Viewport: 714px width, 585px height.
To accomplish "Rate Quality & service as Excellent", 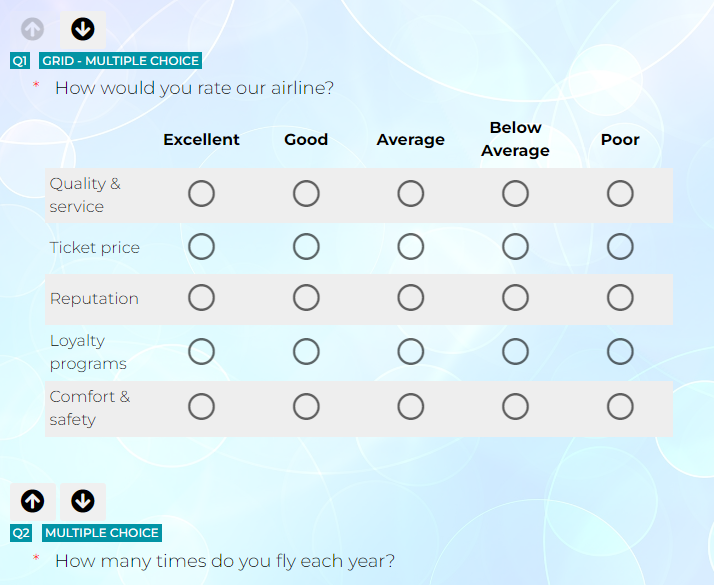I will [x=201, y=194].
